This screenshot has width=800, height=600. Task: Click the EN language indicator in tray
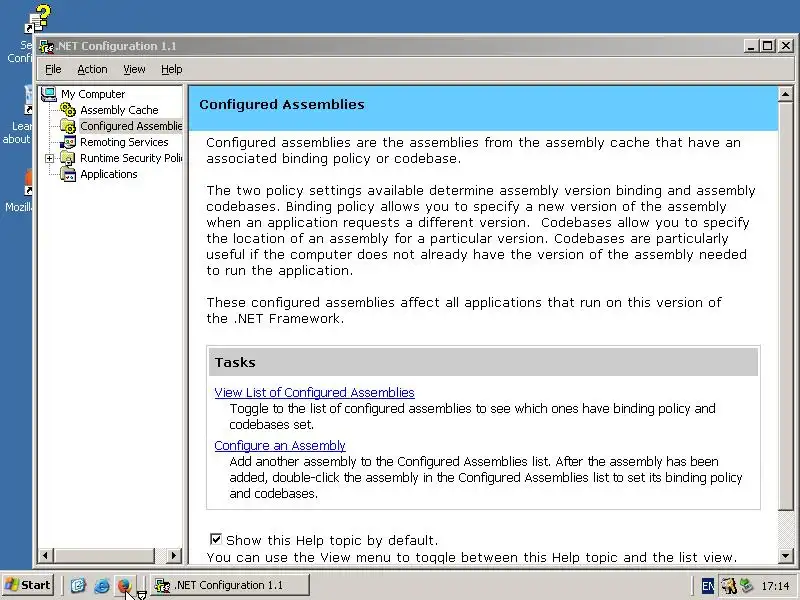(708, 586)
